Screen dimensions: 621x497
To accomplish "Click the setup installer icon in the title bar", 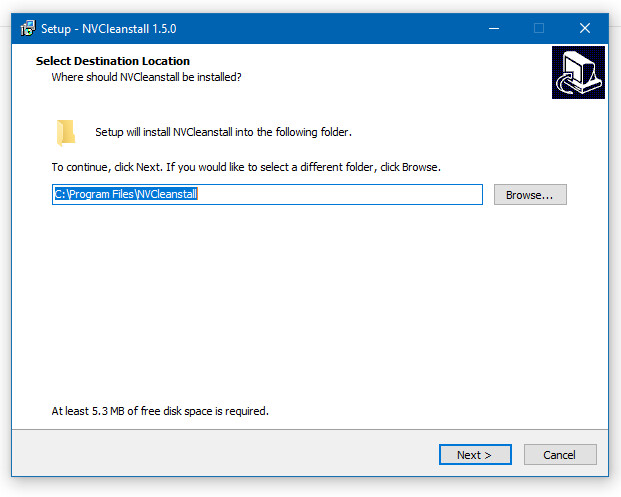I will pyautogui.click(x=28, y=28).
